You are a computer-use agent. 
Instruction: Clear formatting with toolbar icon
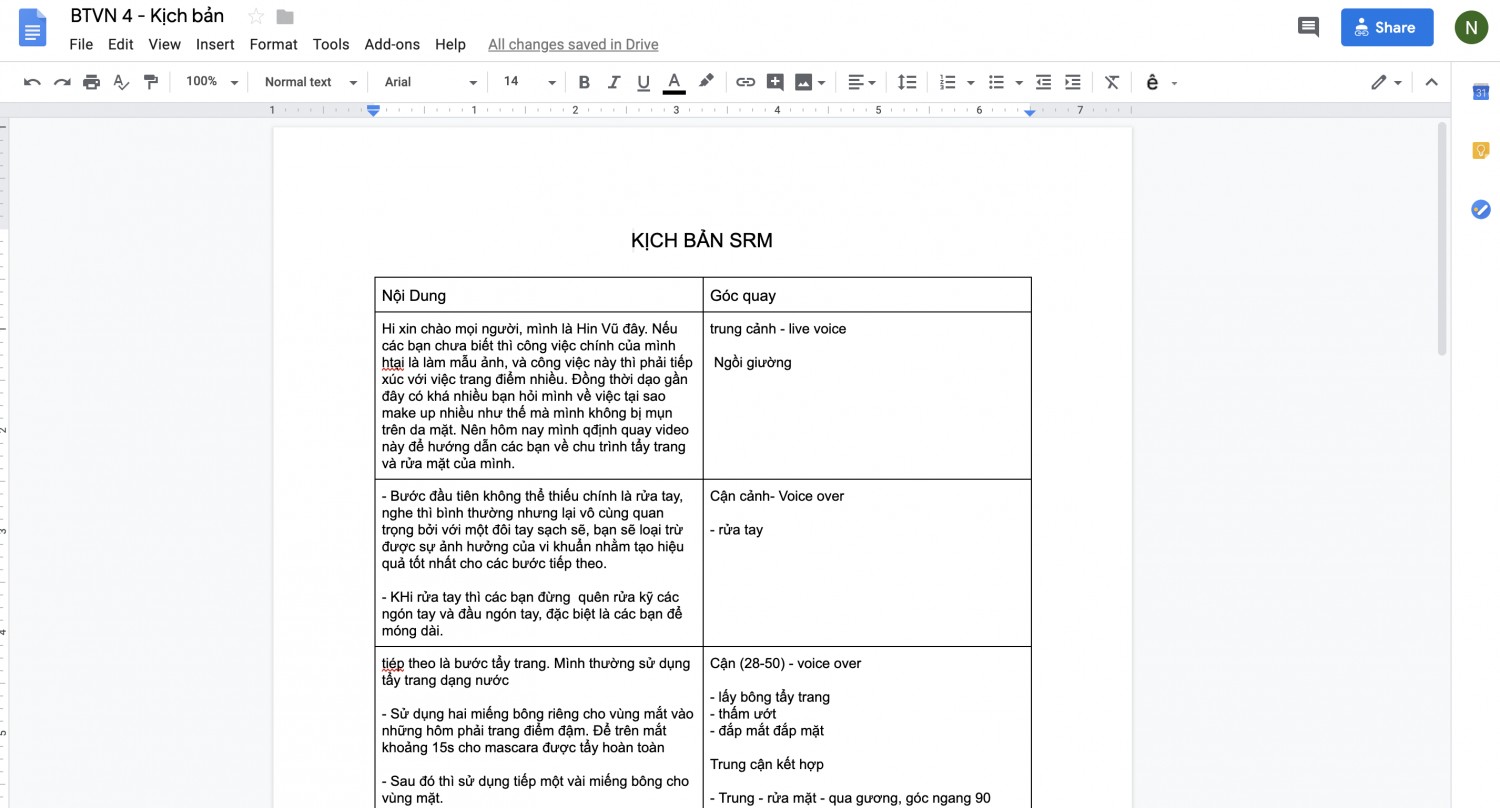1111,82
